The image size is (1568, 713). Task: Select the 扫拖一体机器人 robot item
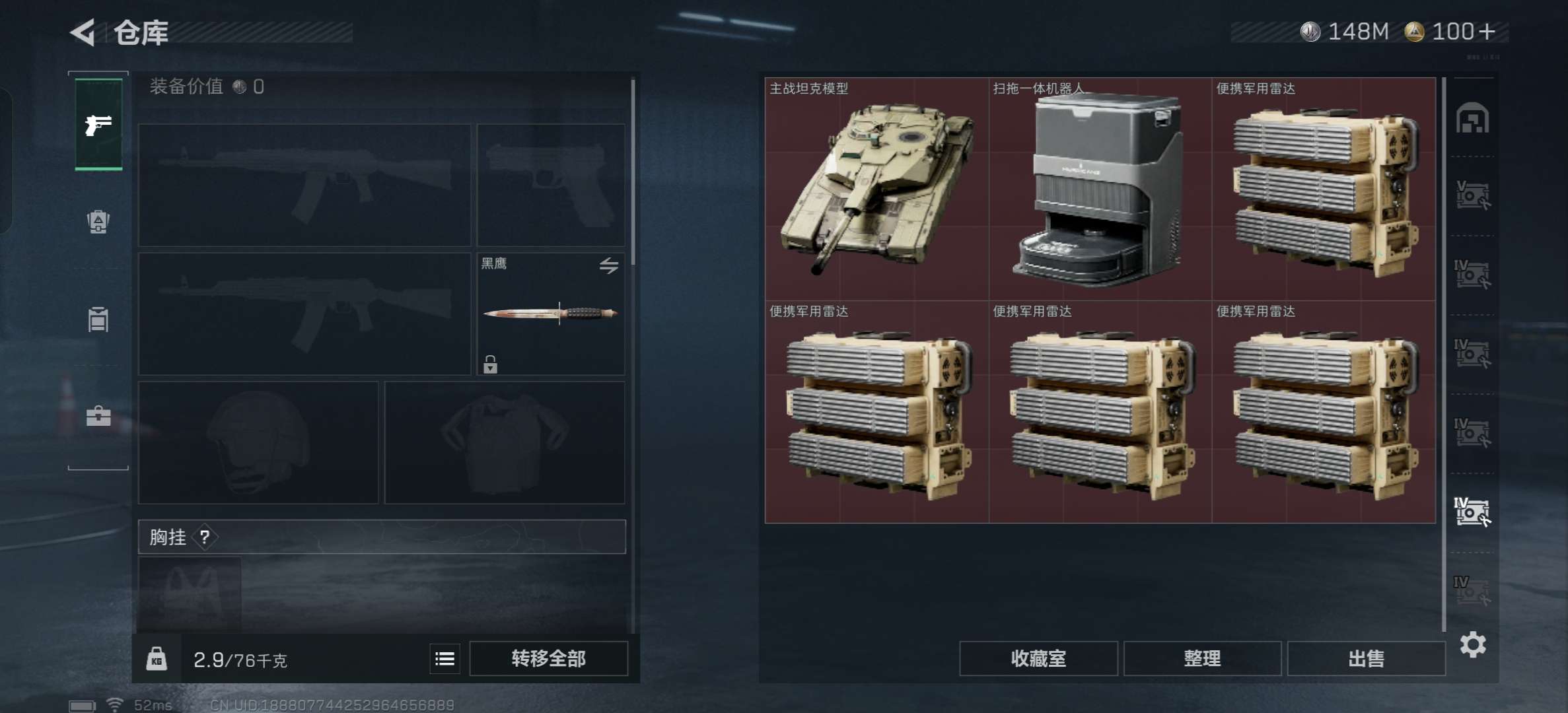[x=1100, y=189]
